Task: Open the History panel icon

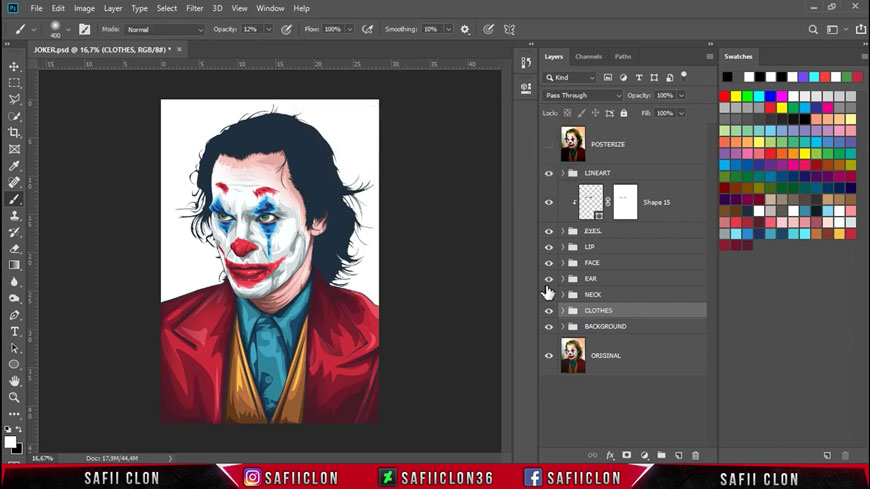Action: [x=526, y=63]
